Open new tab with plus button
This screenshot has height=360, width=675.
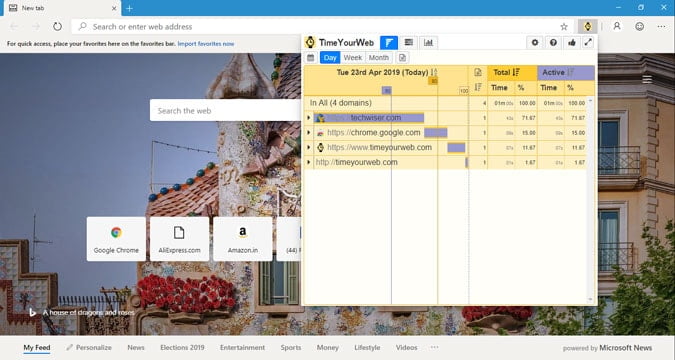click(x=129, y=8)
